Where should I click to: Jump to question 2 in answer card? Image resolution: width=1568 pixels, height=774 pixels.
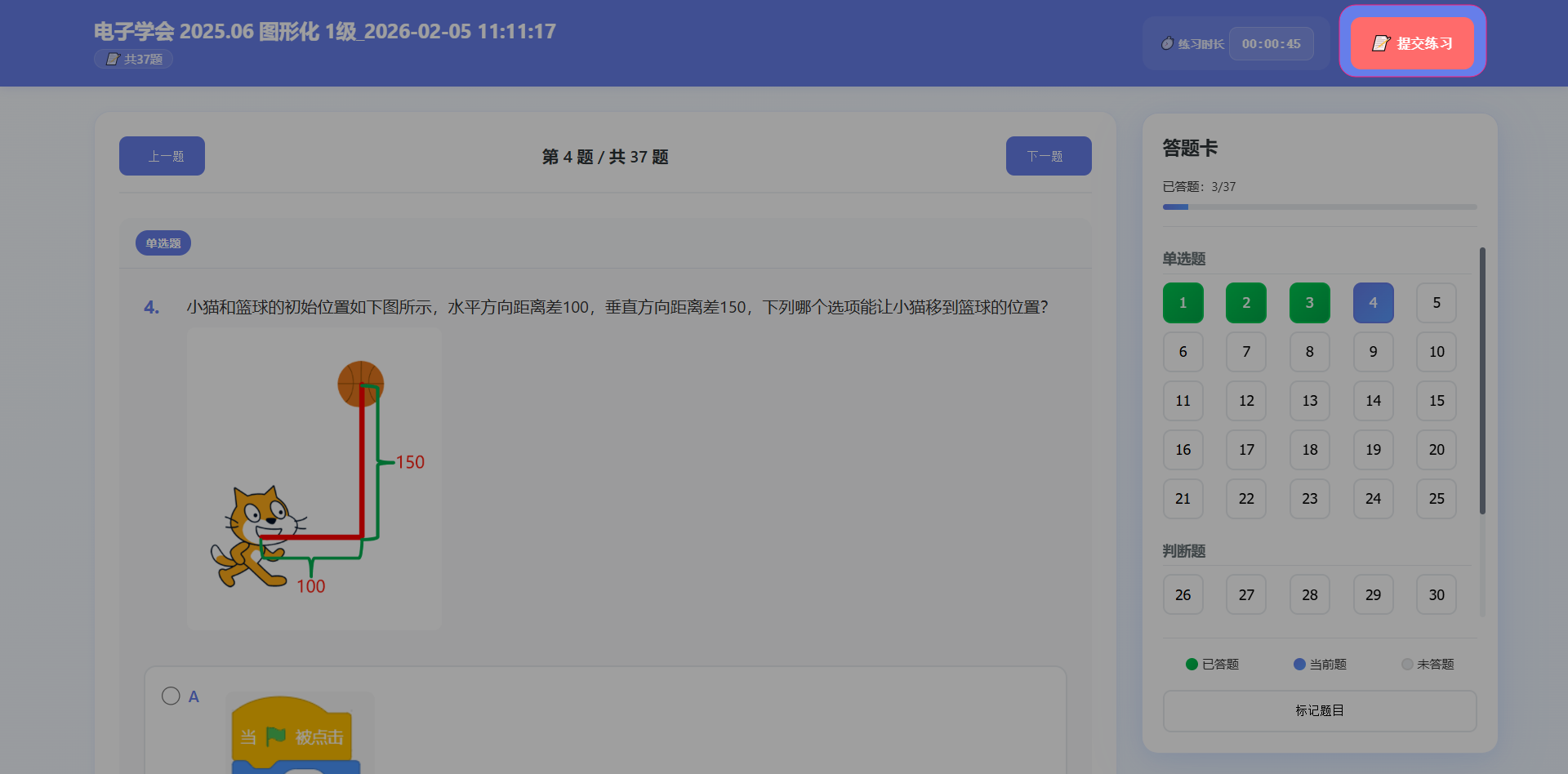pyautogui.click(x=1246, y=303)
